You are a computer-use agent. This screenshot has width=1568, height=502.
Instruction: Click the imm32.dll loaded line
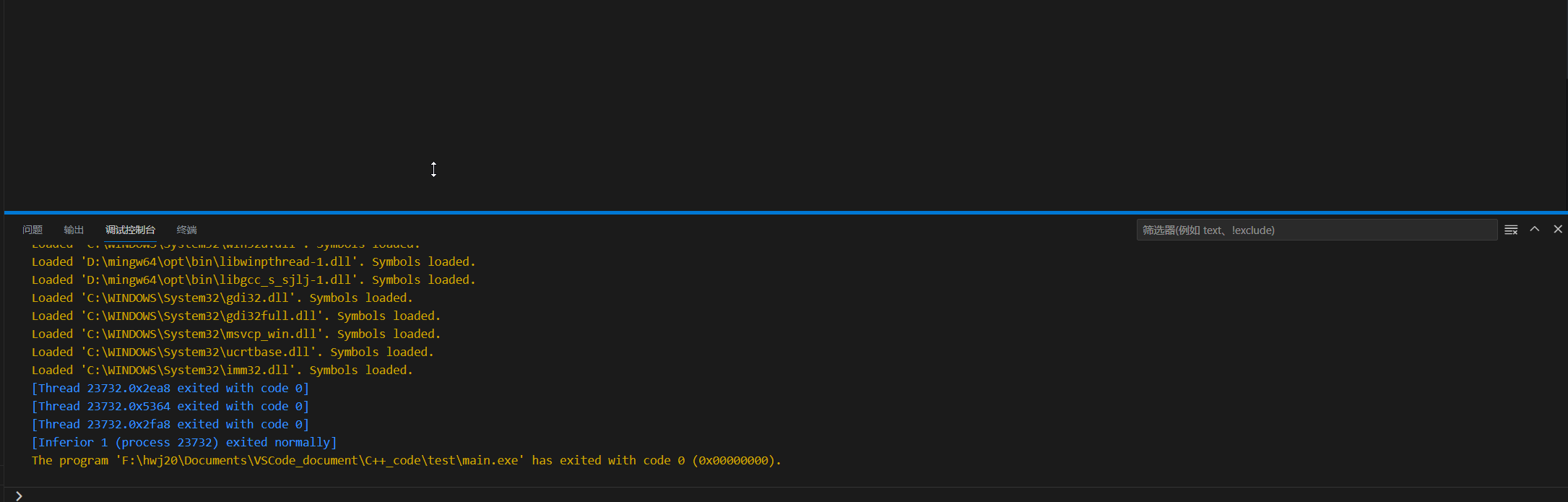point(222,370)
